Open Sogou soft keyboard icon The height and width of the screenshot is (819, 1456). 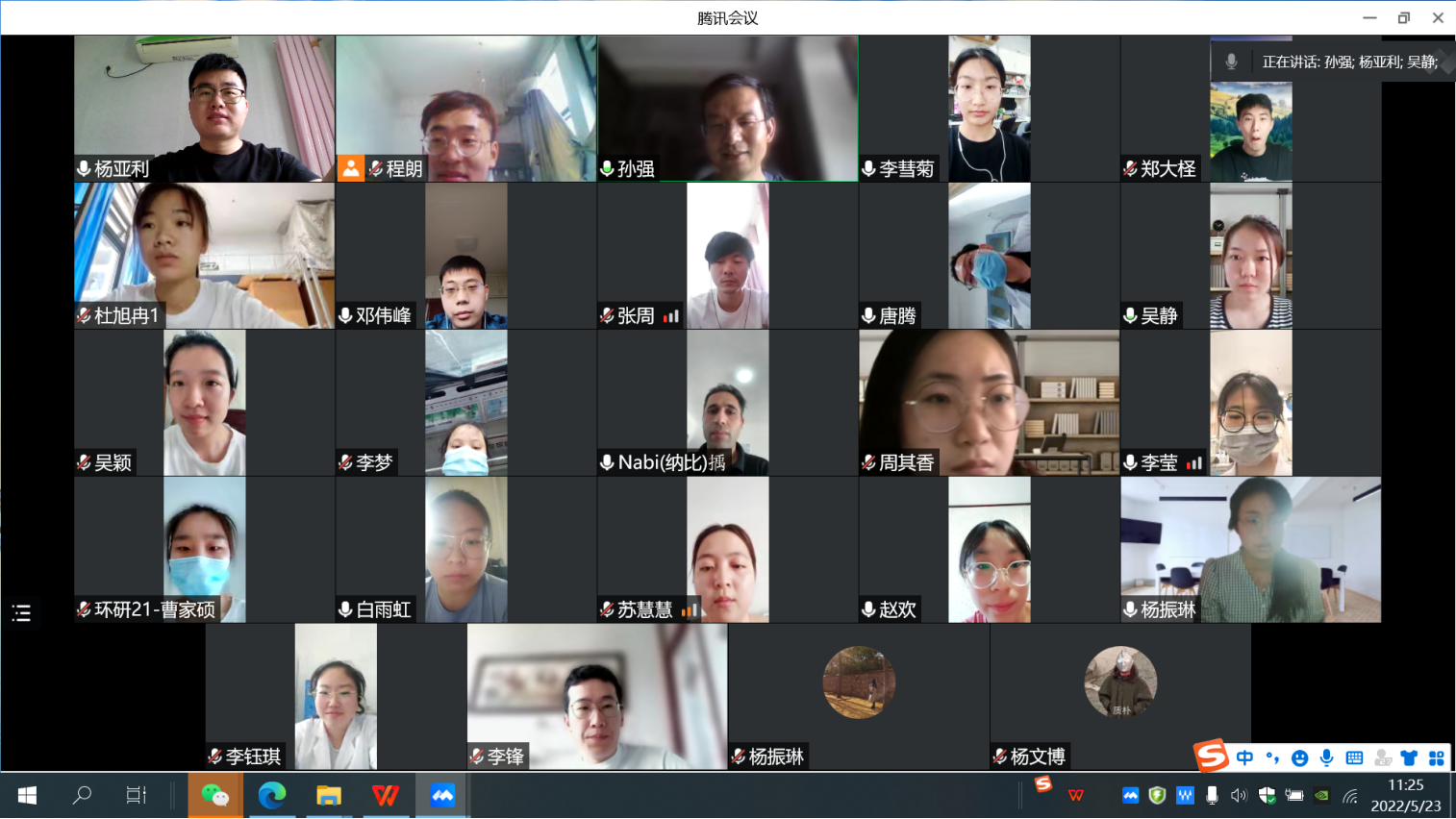pyautogui.click(x=1354, y=757)
